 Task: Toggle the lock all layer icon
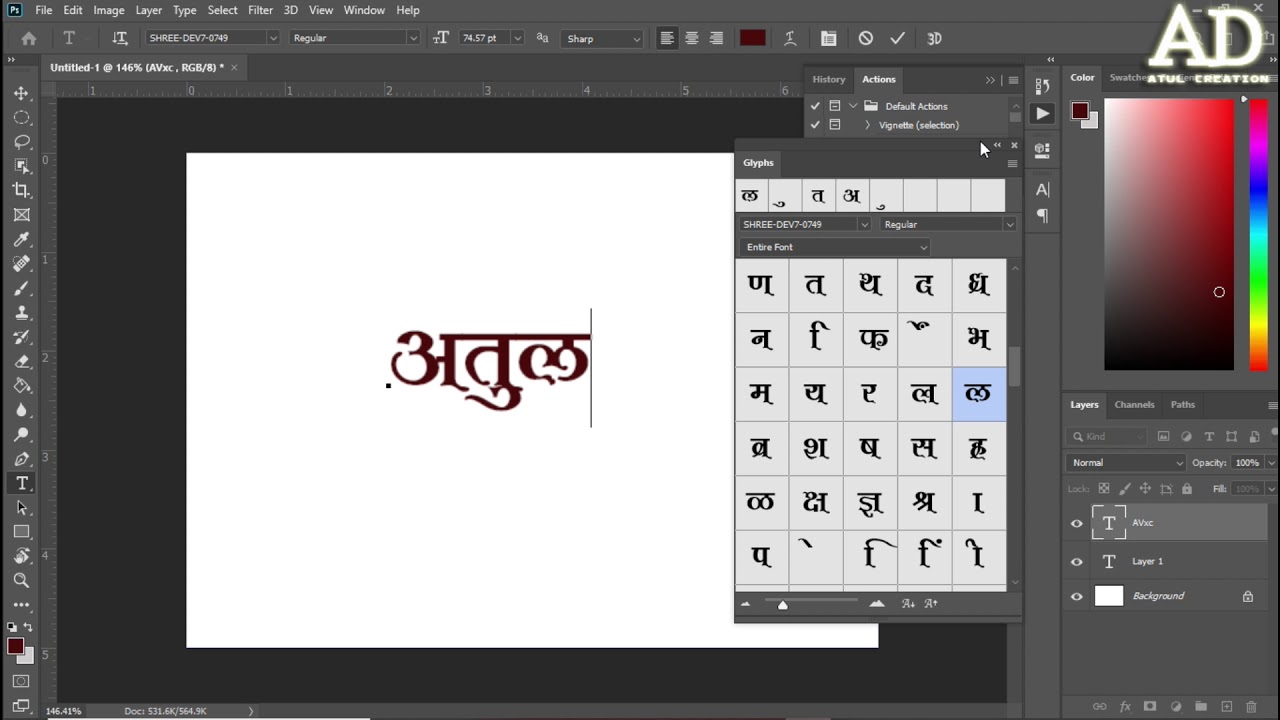coord(1187,489)
